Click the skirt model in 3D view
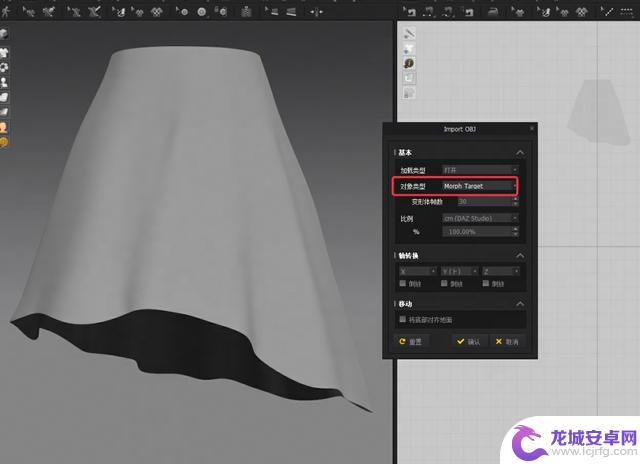 tap(192, 204)
